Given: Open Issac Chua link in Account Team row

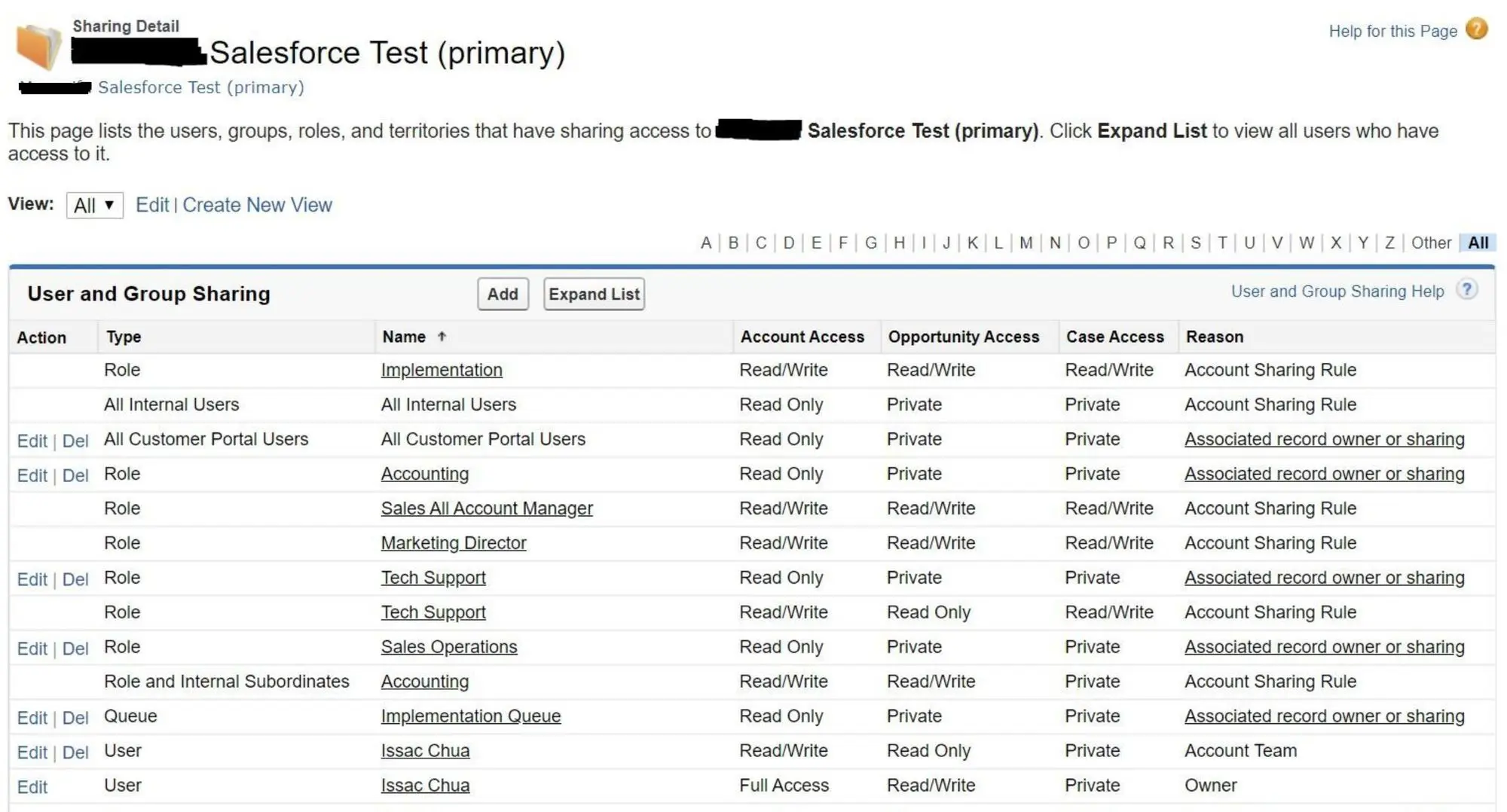Looking at the screenshot, I should coord(425,751).
